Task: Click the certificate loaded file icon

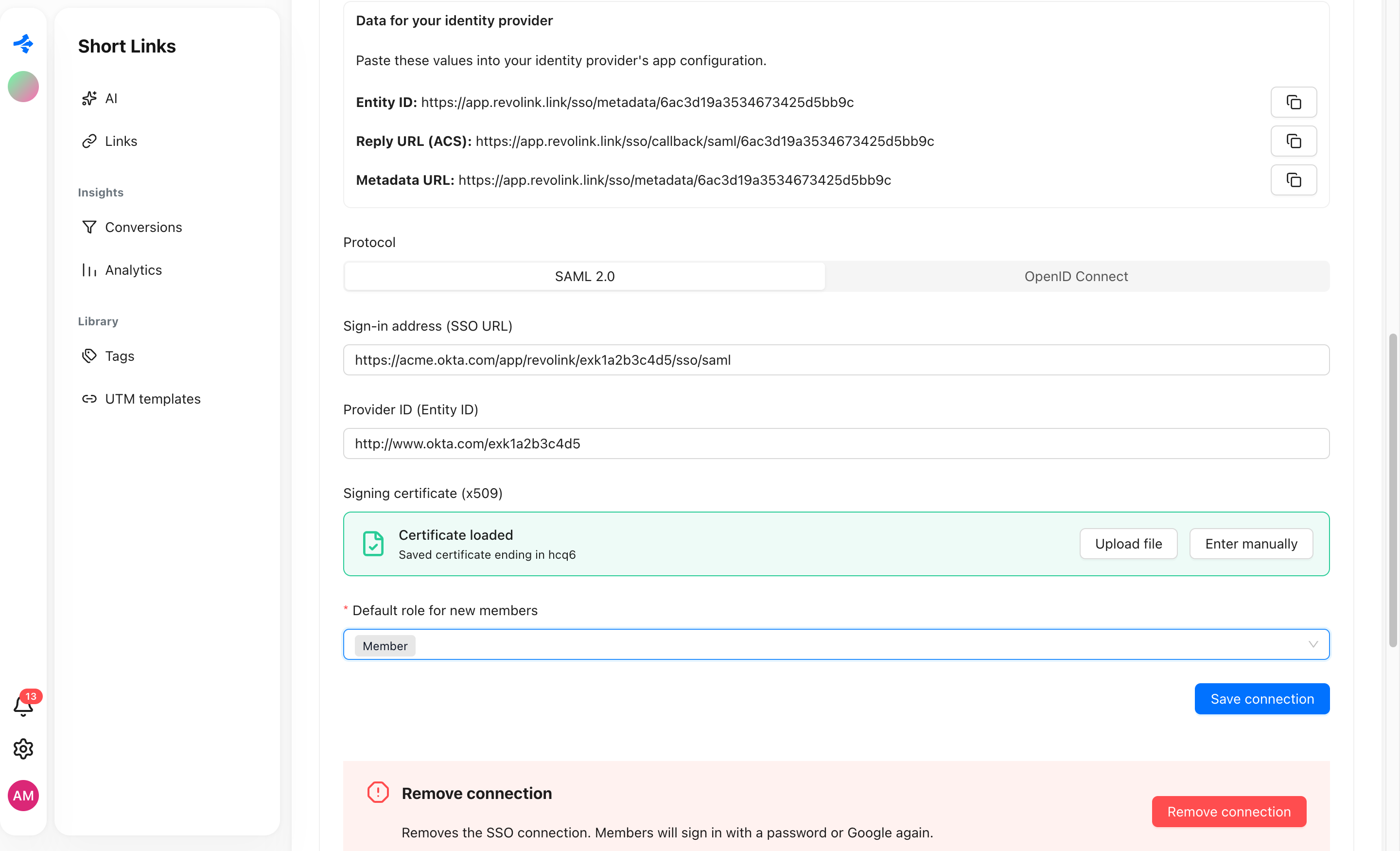Action: [x=373, y=544]
